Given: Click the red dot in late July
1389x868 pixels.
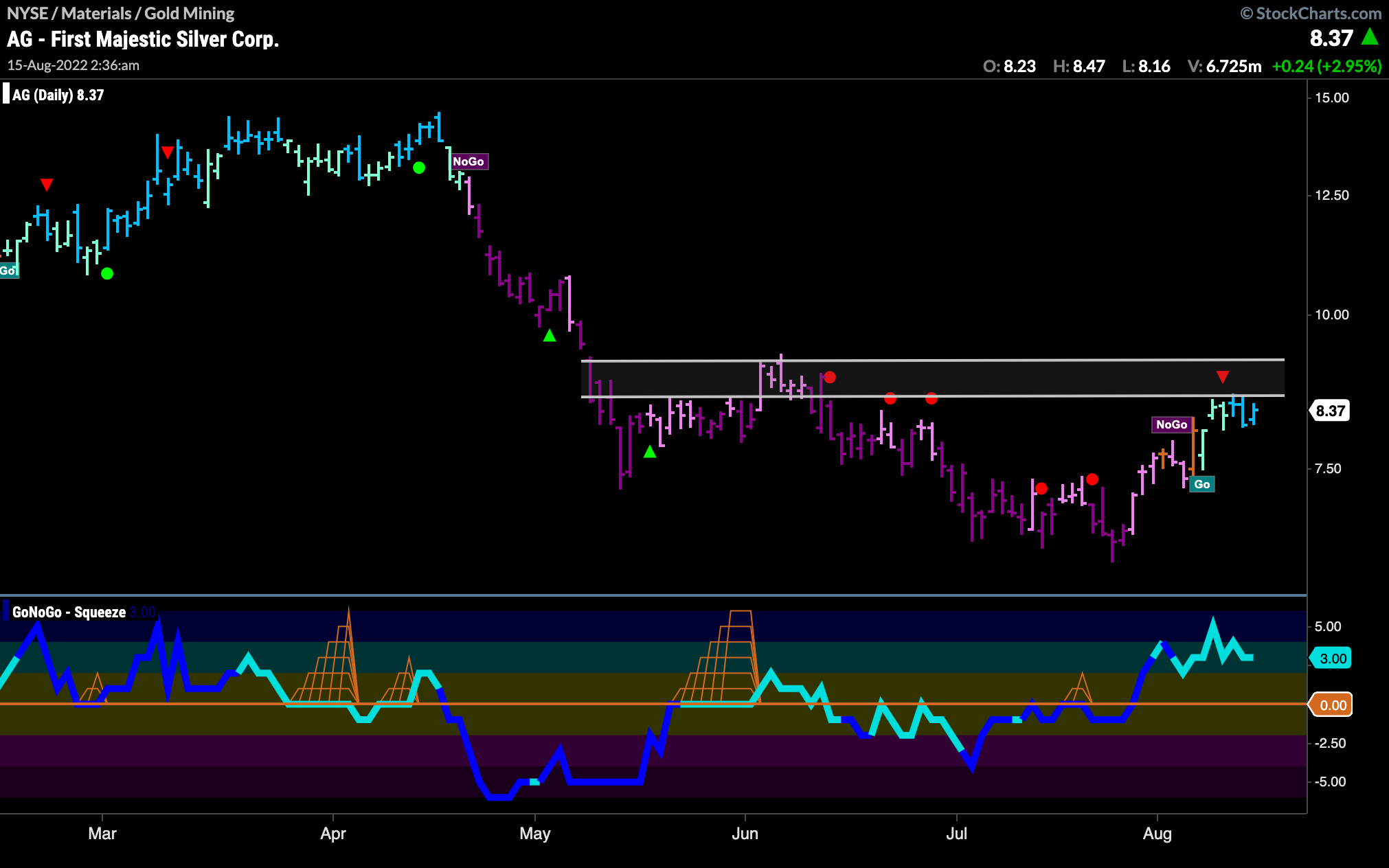Looking at the screenshot, I should tap(1092, 479).
